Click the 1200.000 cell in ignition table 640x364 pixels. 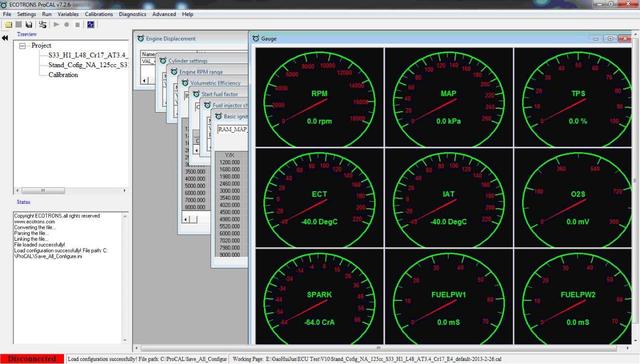click(230, 162)
